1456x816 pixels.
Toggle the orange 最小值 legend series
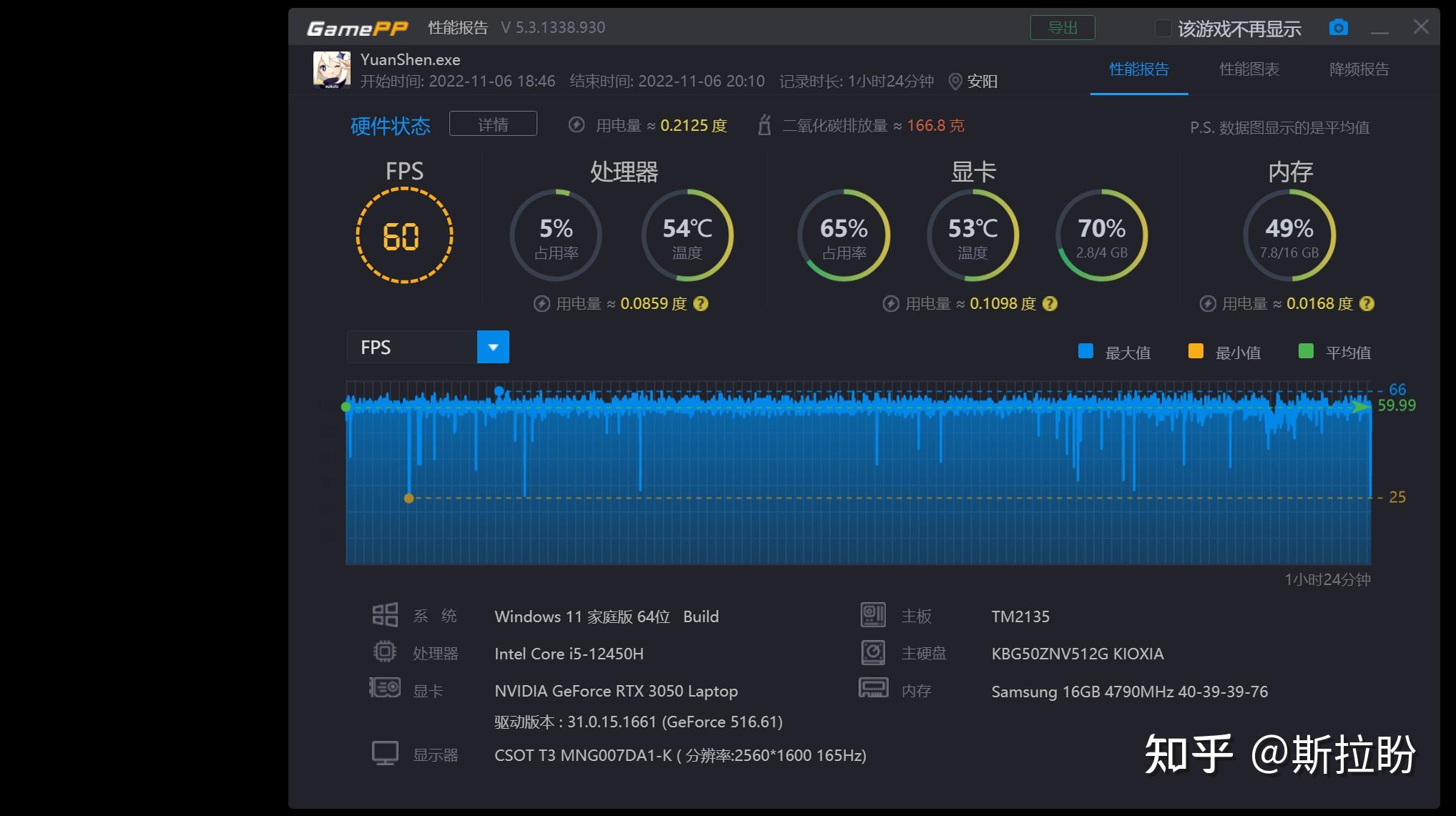tap(1195, 351)
